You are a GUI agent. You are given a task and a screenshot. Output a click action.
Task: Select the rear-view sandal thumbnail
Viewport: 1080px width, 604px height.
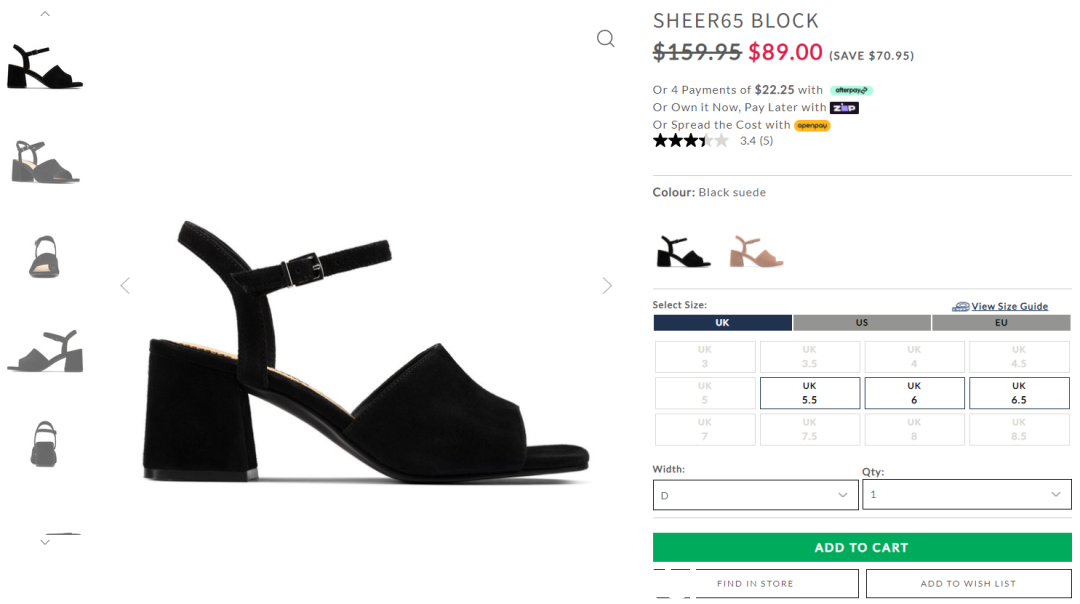point(44,444)
